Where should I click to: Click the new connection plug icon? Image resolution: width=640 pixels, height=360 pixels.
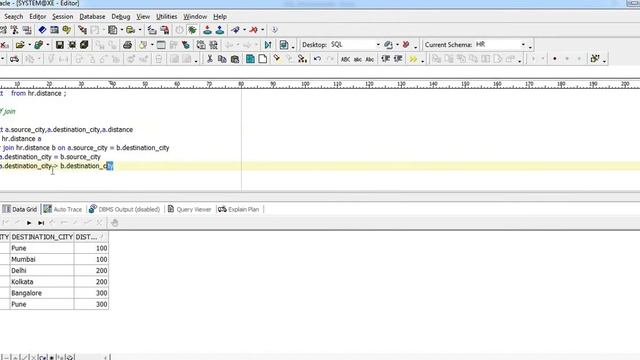[x=235, y=30]
